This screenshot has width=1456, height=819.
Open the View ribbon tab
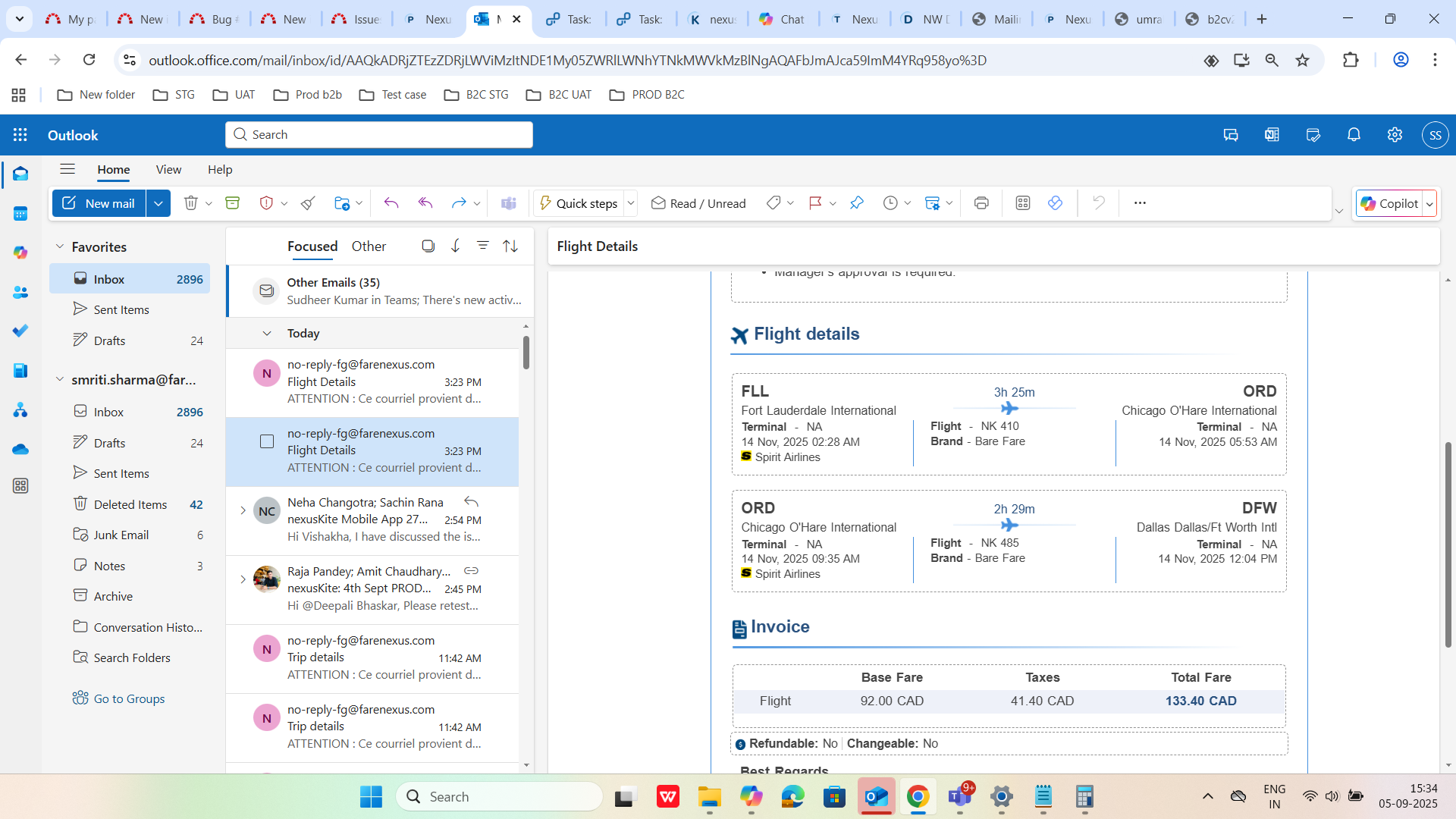[168, 170]
